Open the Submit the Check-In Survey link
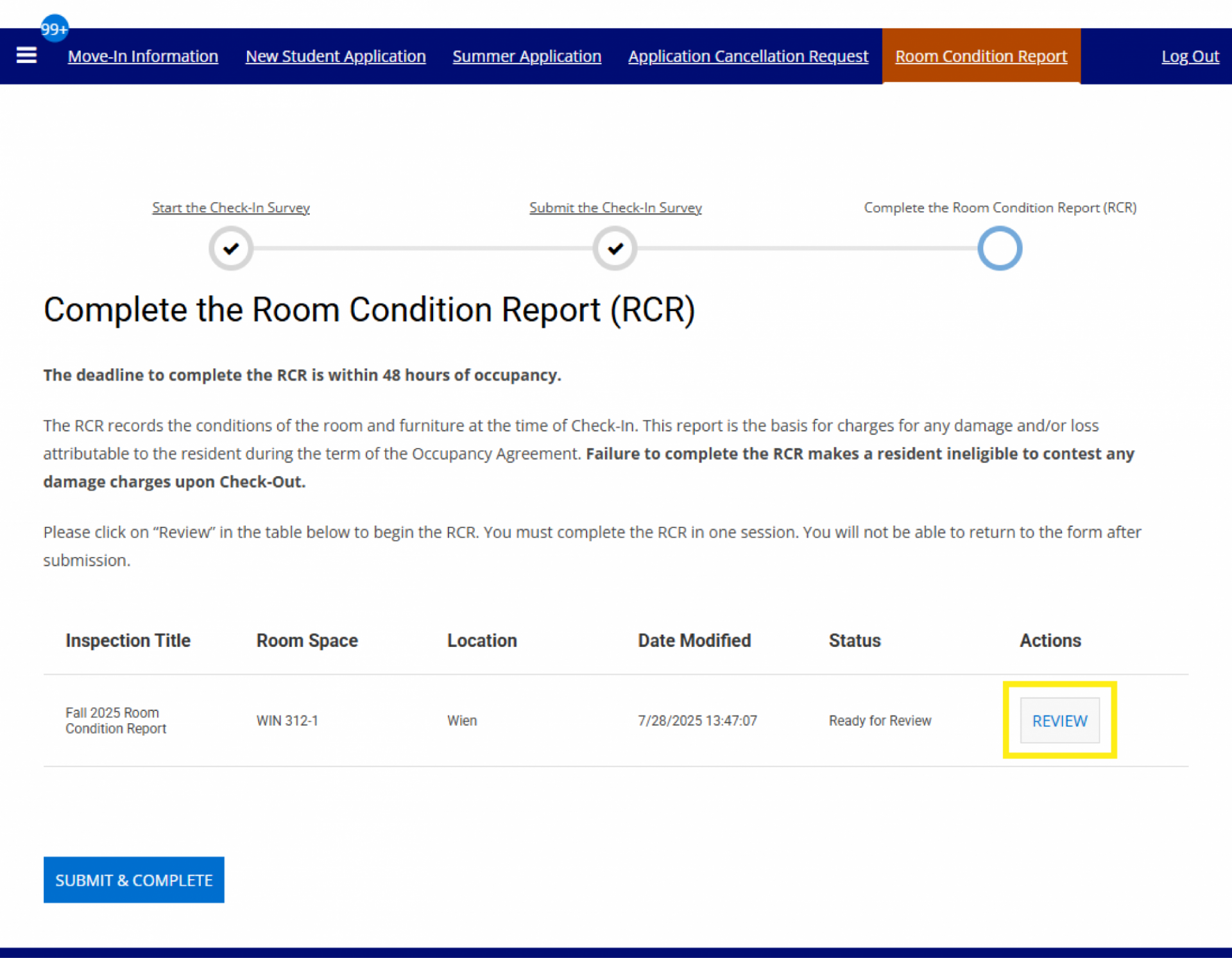This screenshot has height=958, width=1232. pyautogui.click(x=615, y=207)
